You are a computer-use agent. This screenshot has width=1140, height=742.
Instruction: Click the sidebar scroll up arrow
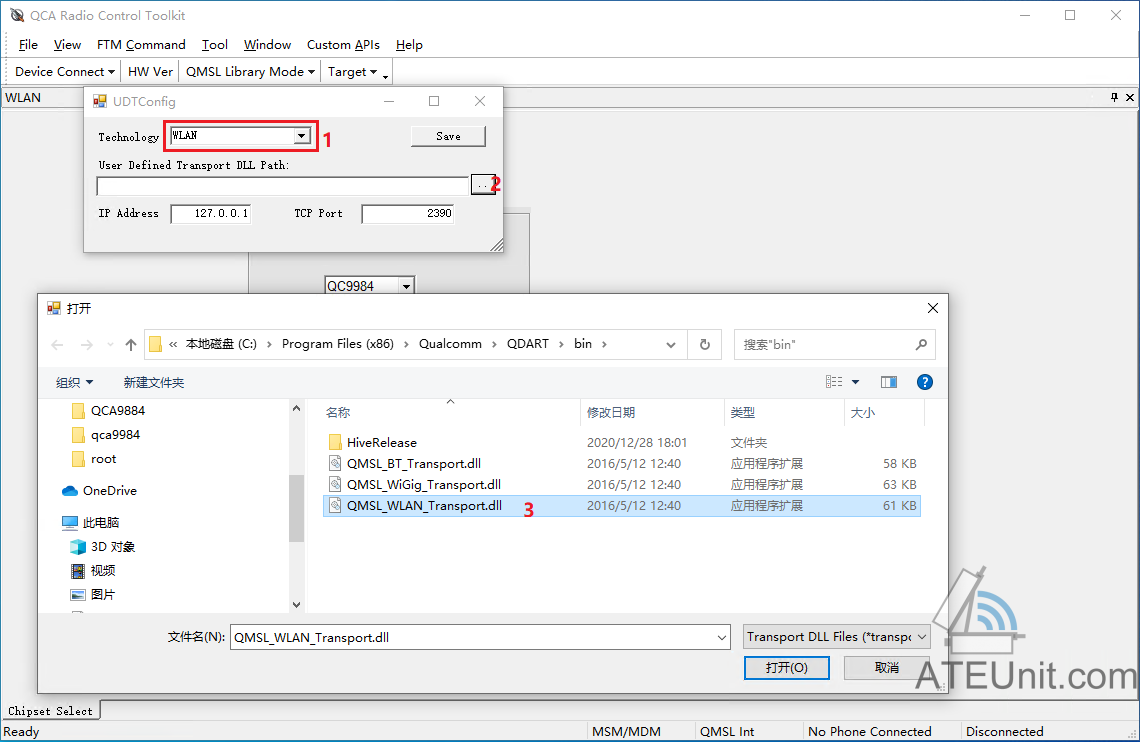click(x=296, y=409)
